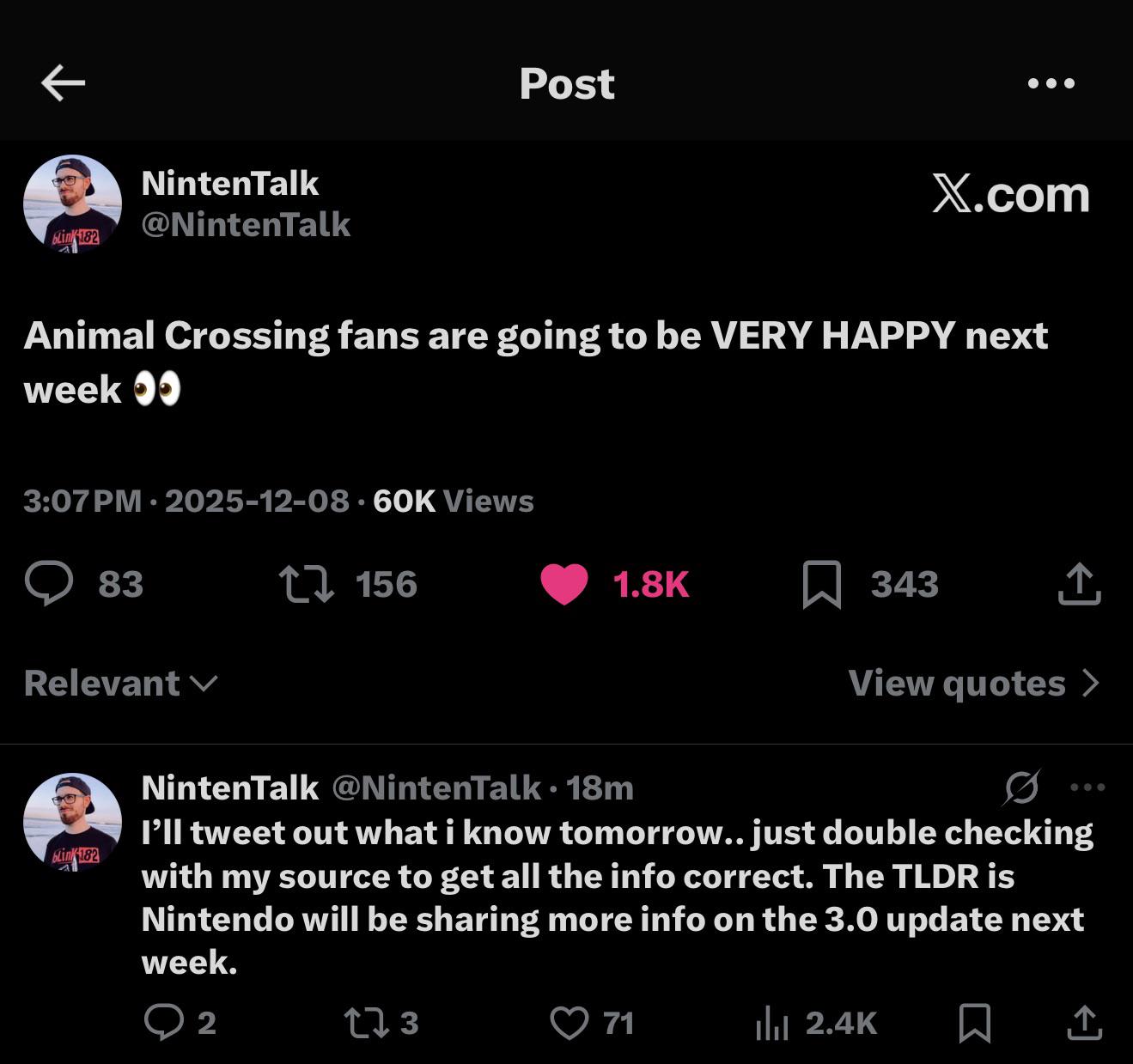The width and height of the screenshot is (1133, 1064).
Task: Share the main post via share icon
Action: click(1081, 585)
